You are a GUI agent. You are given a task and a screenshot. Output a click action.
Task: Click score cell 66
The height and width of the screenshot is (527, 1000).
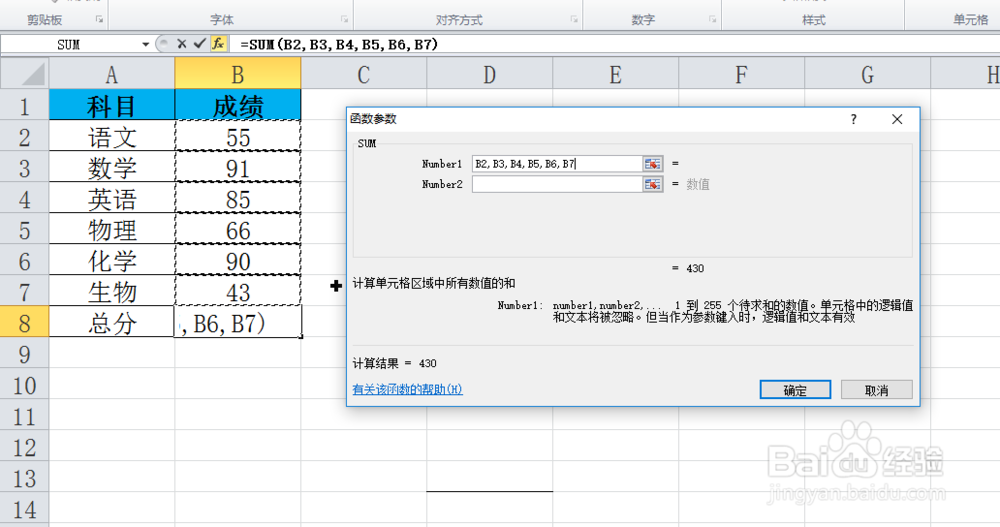(x=237, y=230)
